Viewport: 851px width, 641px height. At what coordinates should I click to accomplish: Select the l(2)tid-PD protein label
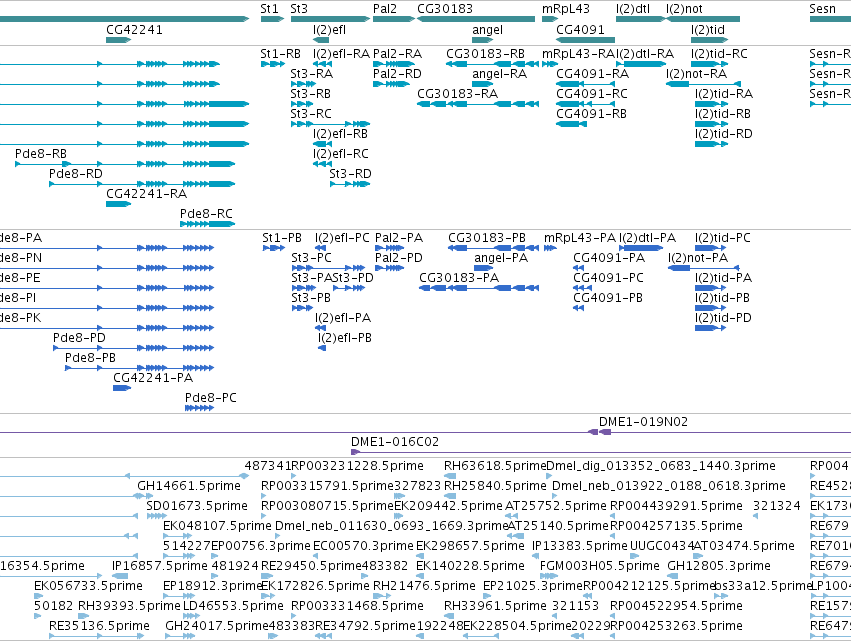coord(723,318)
